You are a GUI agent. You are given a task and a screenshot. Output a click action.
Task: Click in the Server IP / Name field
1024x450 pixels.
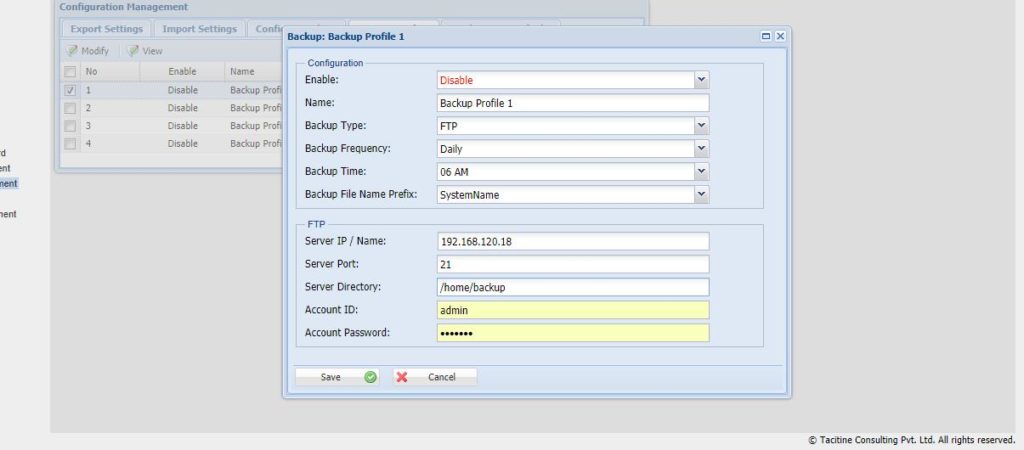pos(572,241)
